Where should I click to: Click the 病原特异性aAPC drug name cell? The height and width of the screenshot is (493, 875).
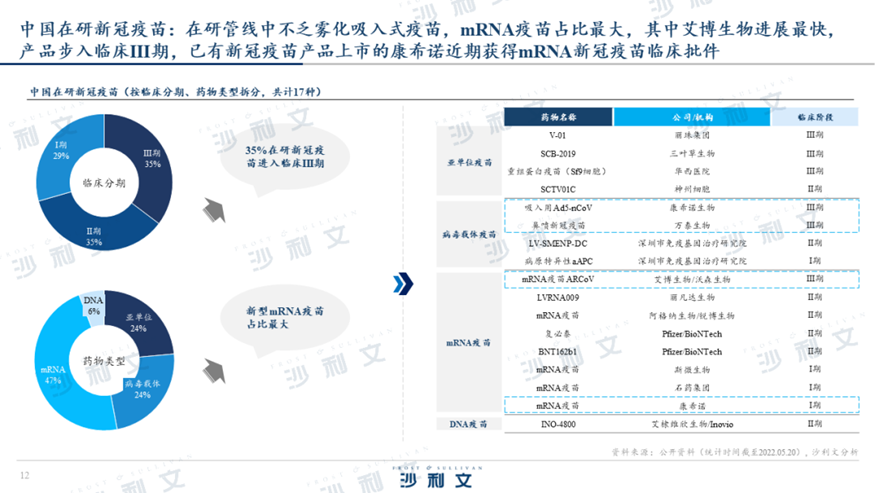[x=557, y=261]
